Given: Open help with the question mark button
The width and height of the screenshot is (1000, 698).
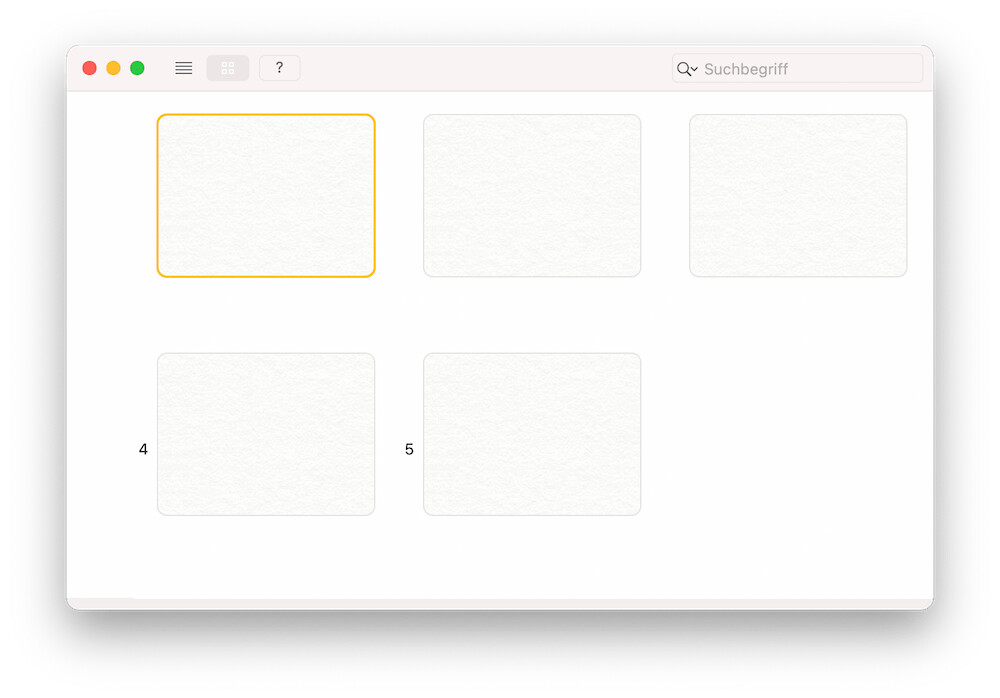Looking at the screenshot, I should [x=279, y=68].
